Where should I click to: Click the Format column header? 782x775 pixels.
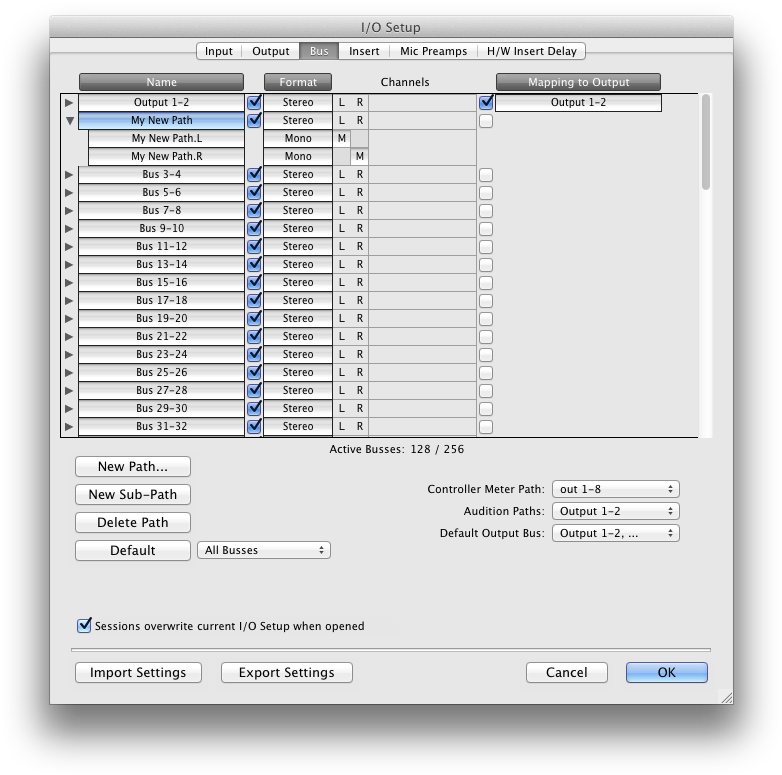pyautogui.click(x=298, y=82)
